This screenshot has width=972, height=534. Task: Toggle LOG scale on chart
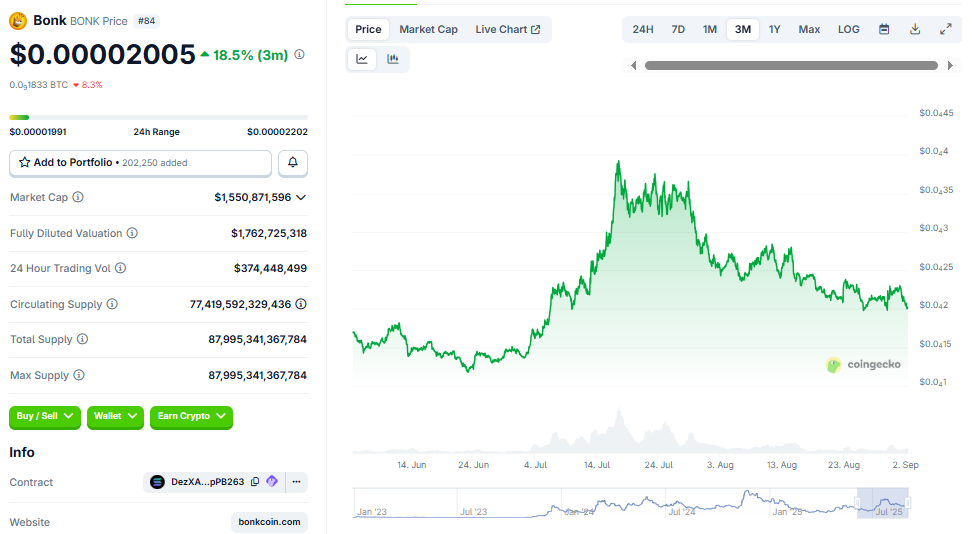tap(849, 29)
